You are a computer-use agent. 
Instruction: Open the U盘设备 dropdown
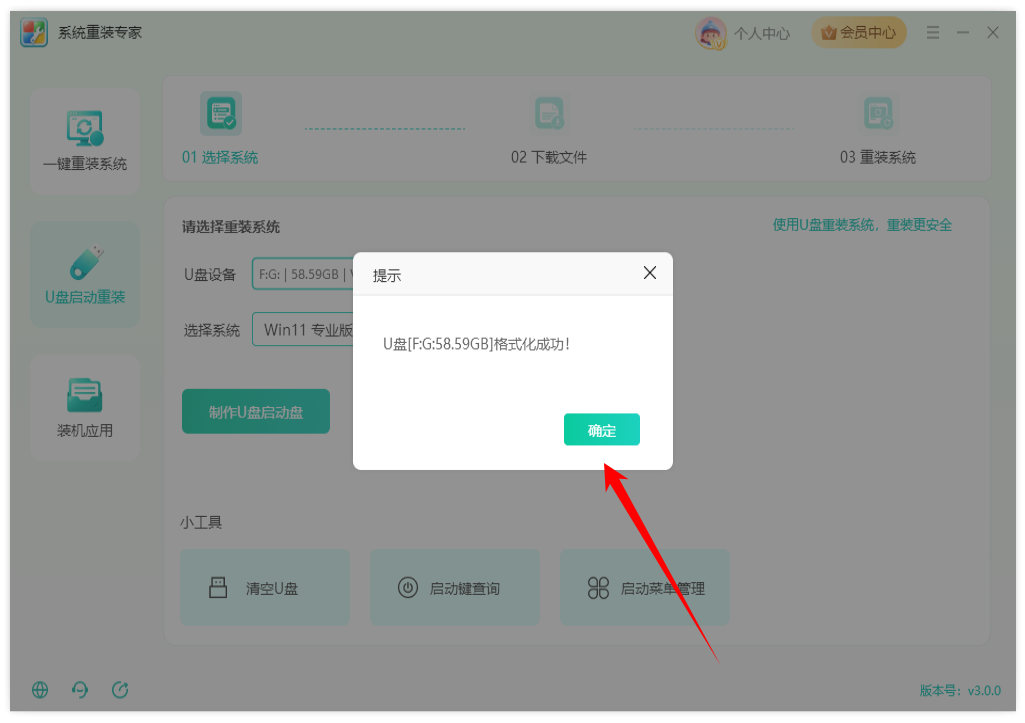(x=303, y=274)
